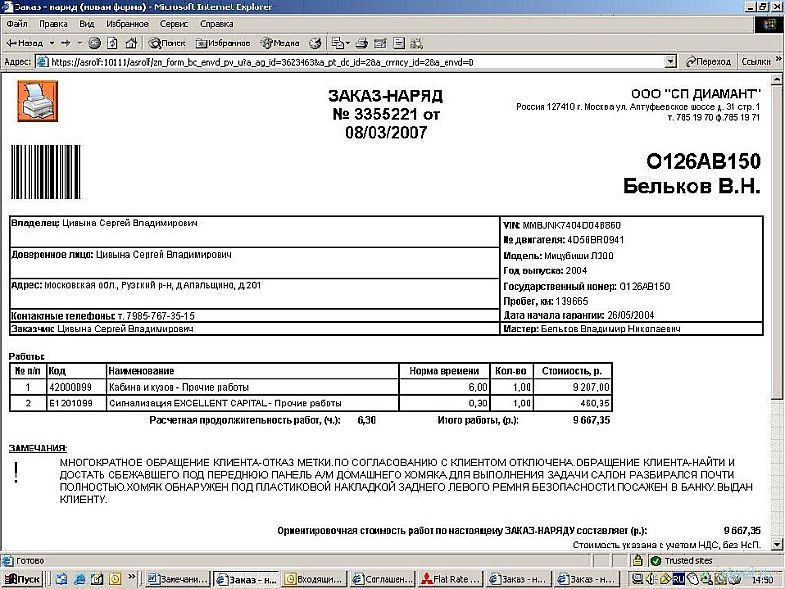This screenshot has height=589, width=785.
Task: Click the Refresh page toolbar icon
Action: 113,43
